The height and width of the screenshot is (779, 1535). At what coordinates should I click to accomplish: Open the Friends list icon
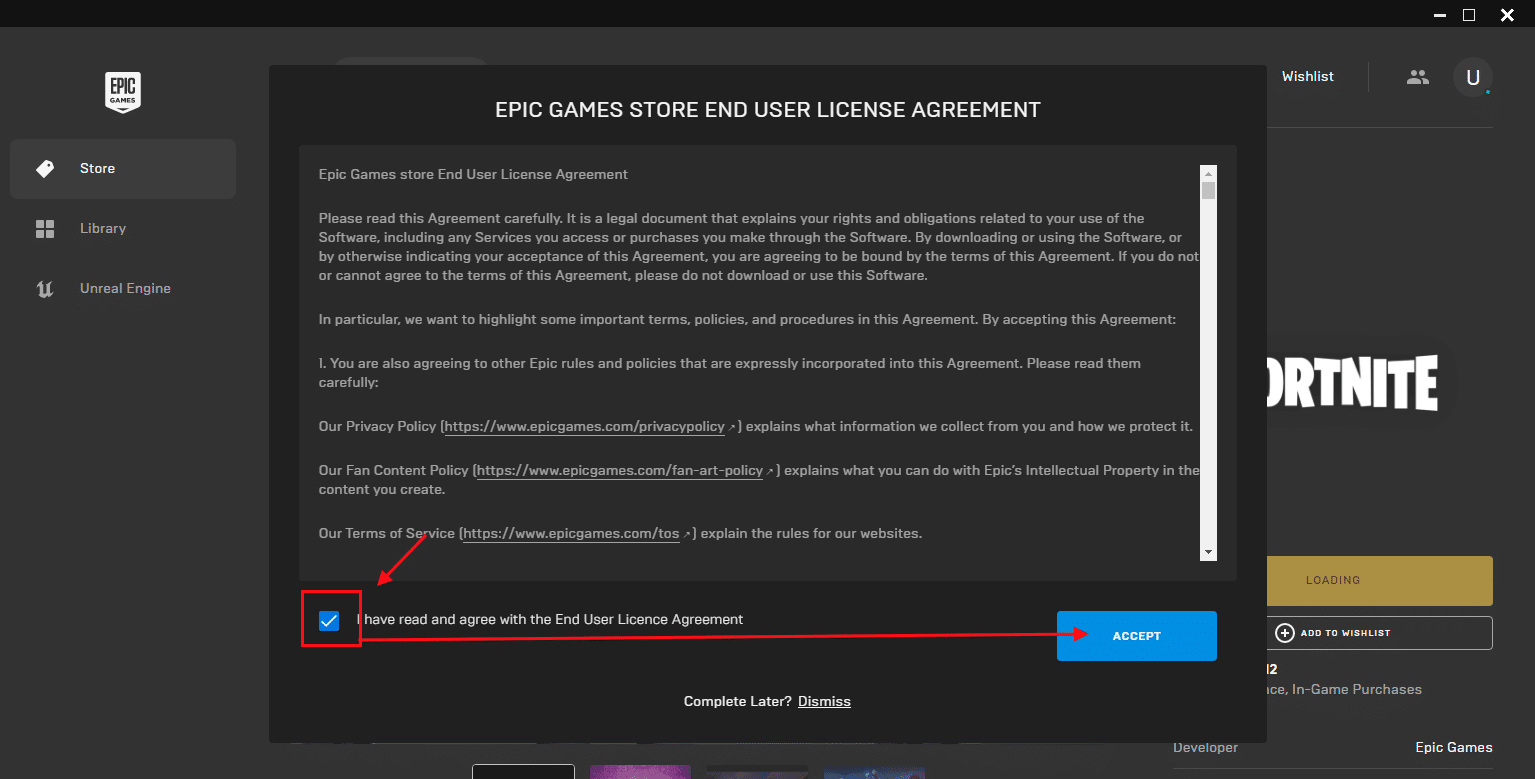tap(1418, 76)
